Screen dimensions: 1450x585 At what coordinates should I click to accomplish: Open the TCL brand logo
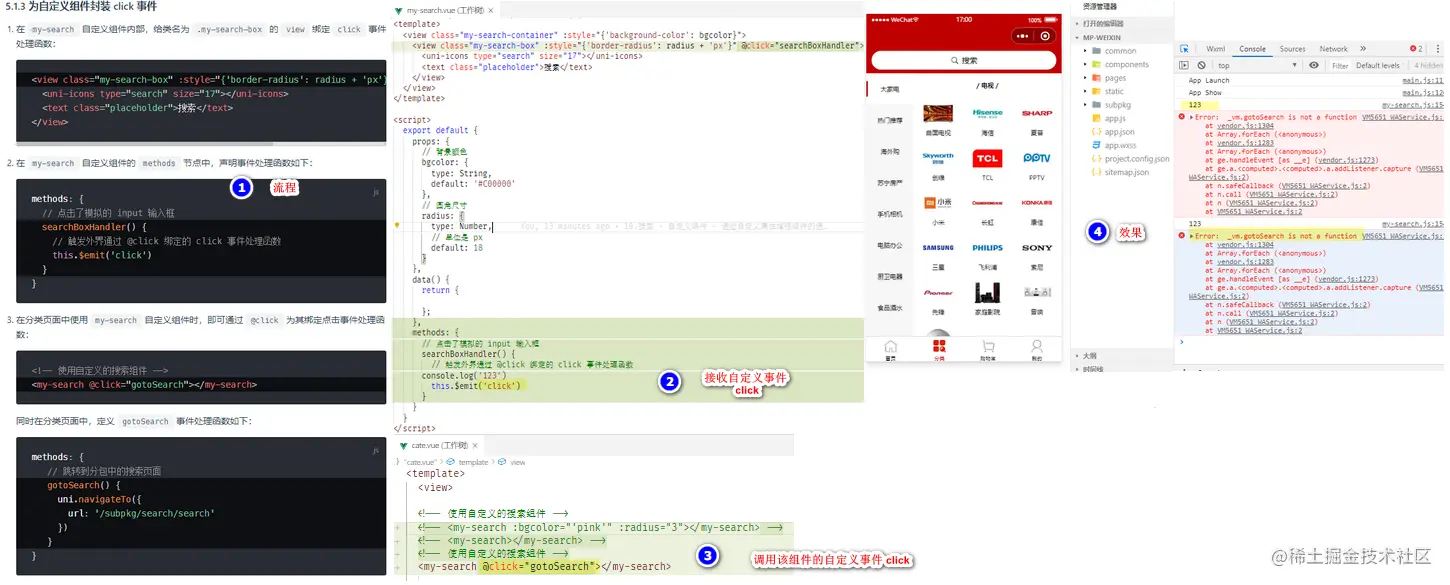[x=988, y=159]
